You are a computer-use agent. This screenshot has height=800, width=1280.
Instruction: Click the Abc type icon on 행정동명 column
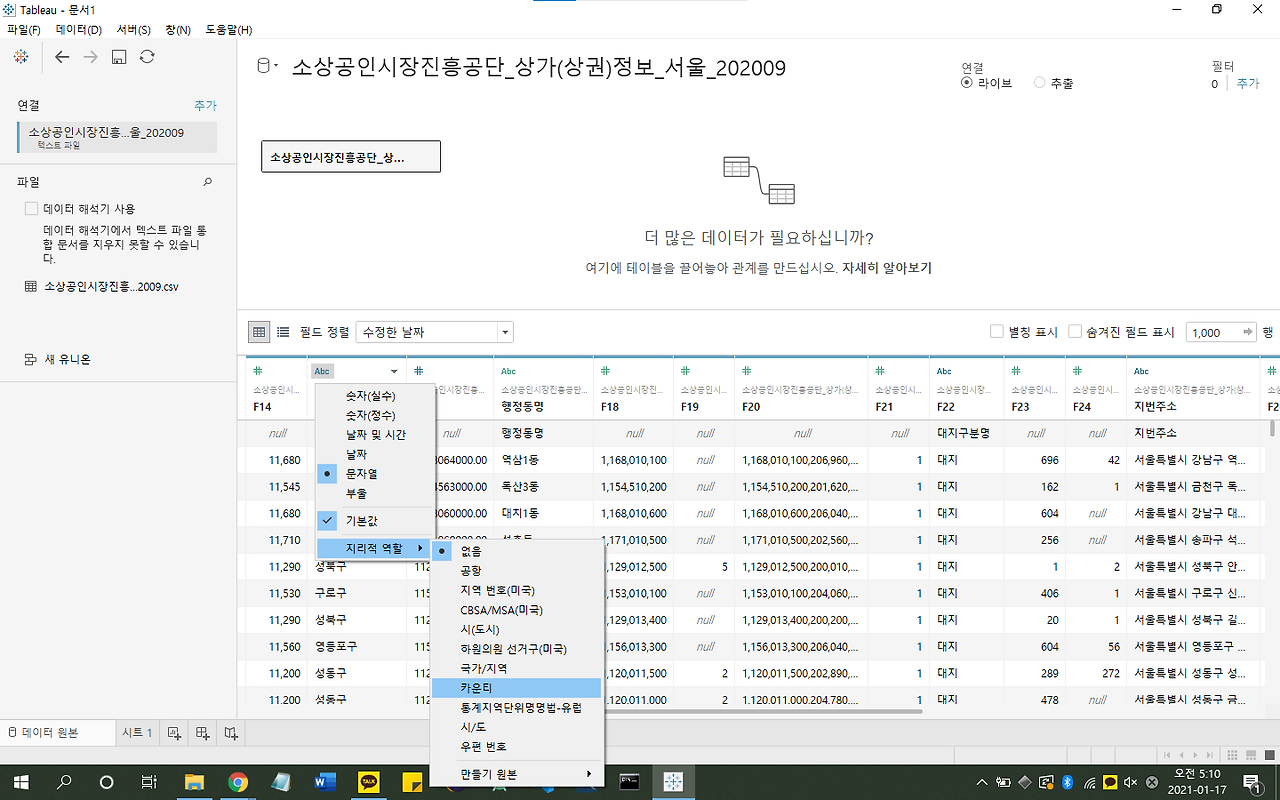508,371
